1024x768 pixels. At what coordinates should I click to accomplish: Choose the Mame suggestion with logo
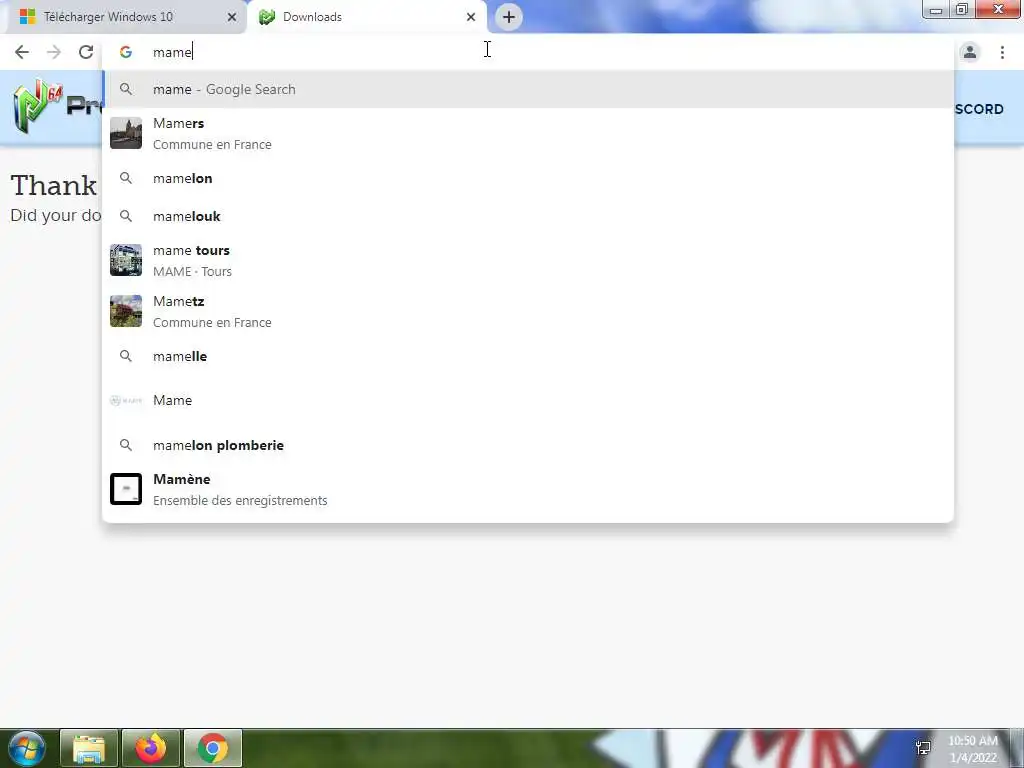[x=528, y=400]
